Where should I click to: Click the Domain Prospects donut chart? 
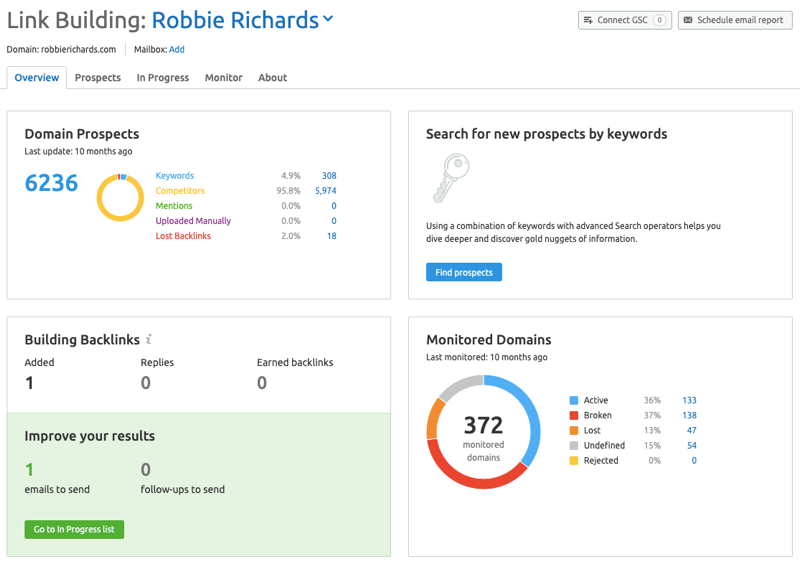(120, 197)
